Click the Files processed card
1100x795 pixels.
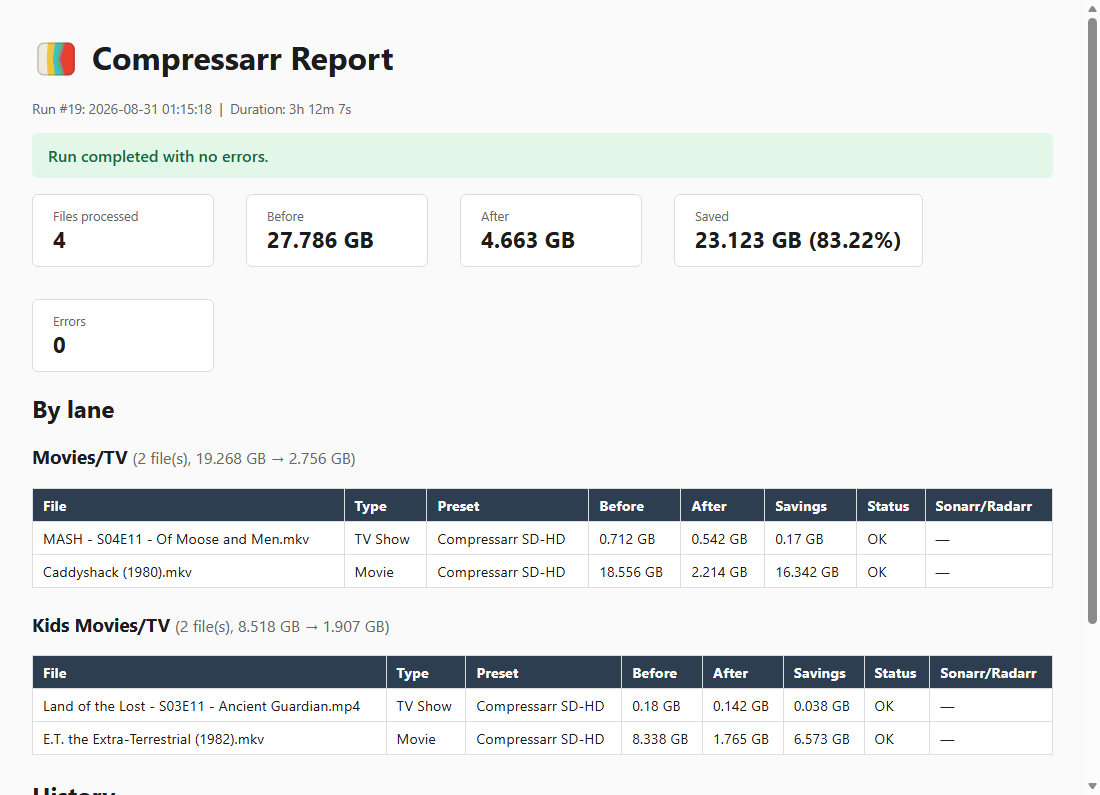point(123,230)
